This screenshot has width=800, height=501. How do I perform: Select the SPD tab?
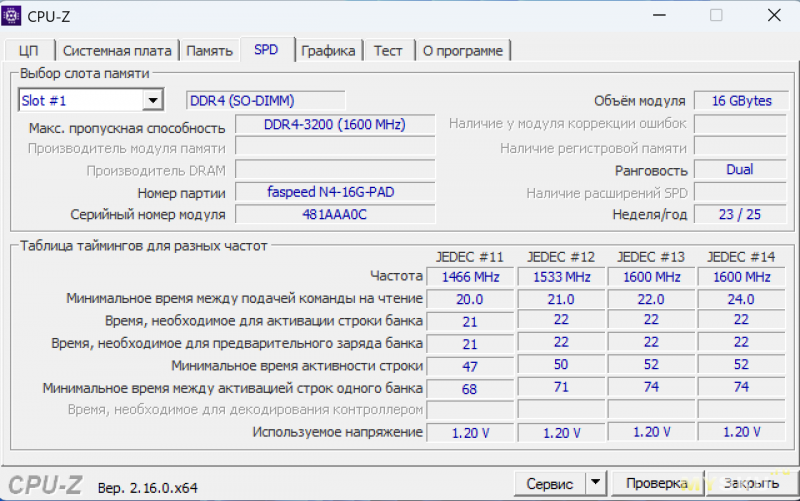click(x=267, y=49)
